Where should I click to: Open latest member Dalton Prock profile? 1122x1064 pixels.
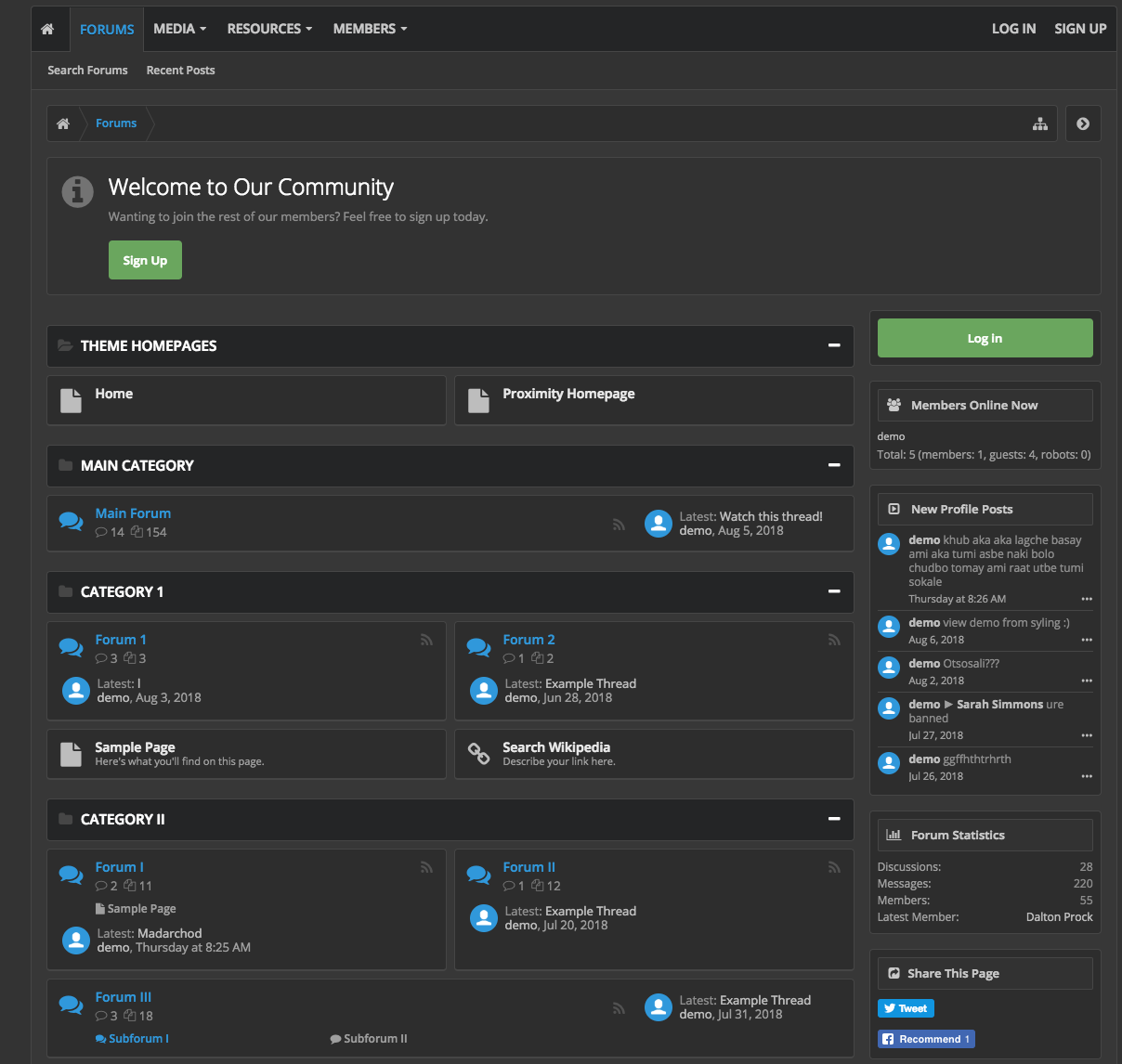tap(1059, 916)
